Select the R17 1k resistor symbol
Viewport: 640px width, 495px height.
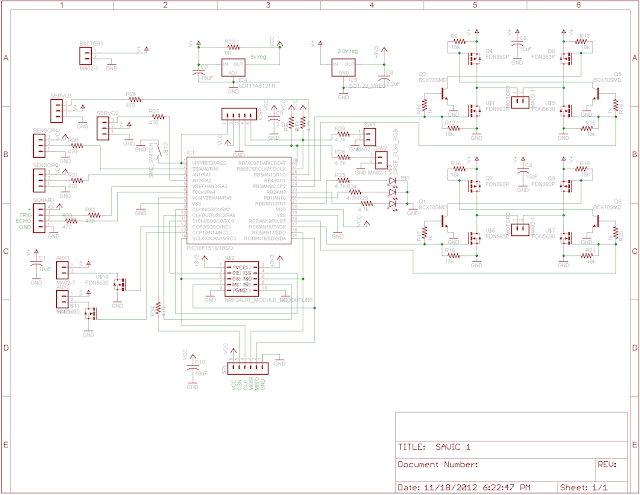(424, 232)
